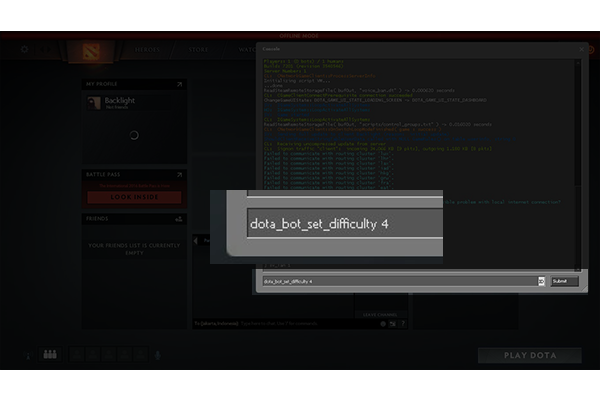Focus the console command input field

400,281
